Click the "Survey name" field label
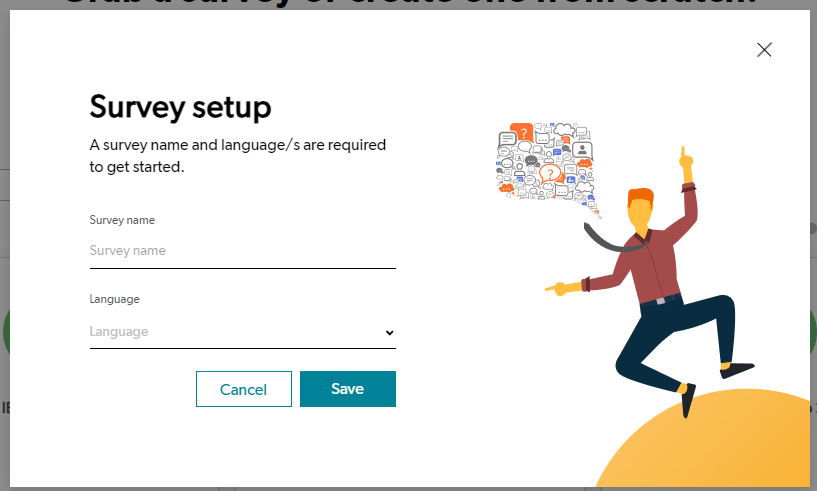This screenshot has height=491, width=817. pos(122,220)
